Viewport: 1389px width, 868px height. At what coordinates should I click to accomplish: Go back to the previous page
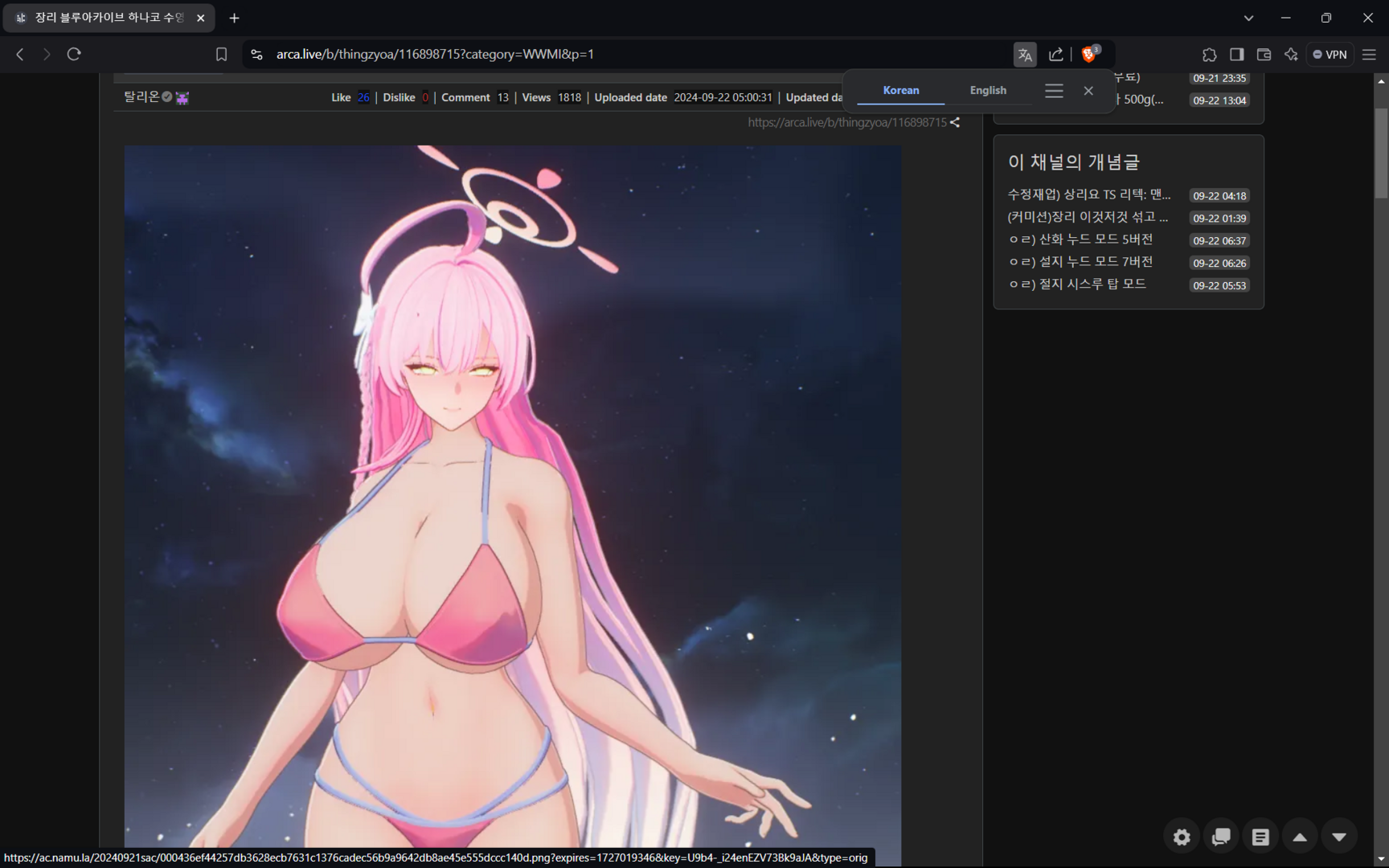[20, 54]
